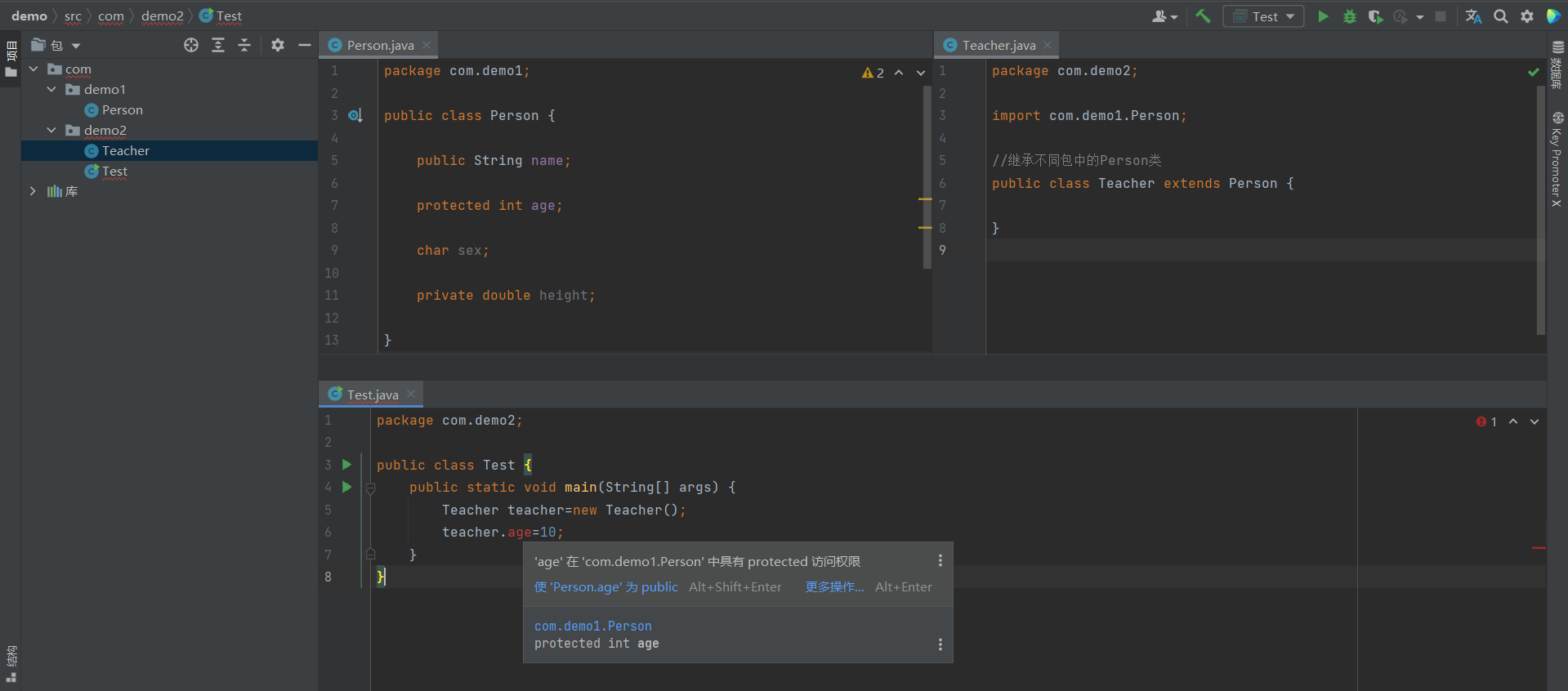Screen dimensions: 1568x691
Task: Click Expand All in project panel
Action: [x=218, y=45]
